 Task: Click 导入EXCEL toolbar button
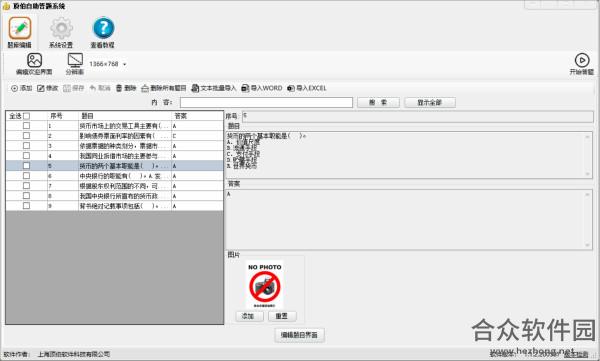[x=307, y=88]
